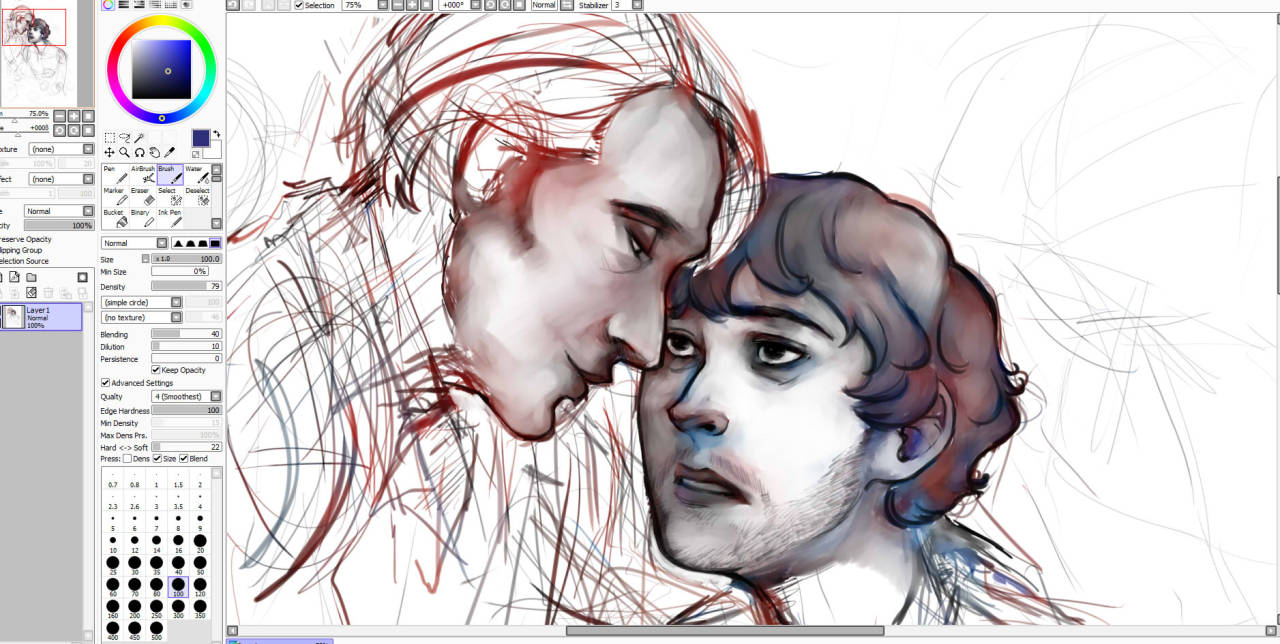Choose brush size 250 preset
Image resolution: width=1280 pixels, height=644 pixels.
click(x=156, y=609)
